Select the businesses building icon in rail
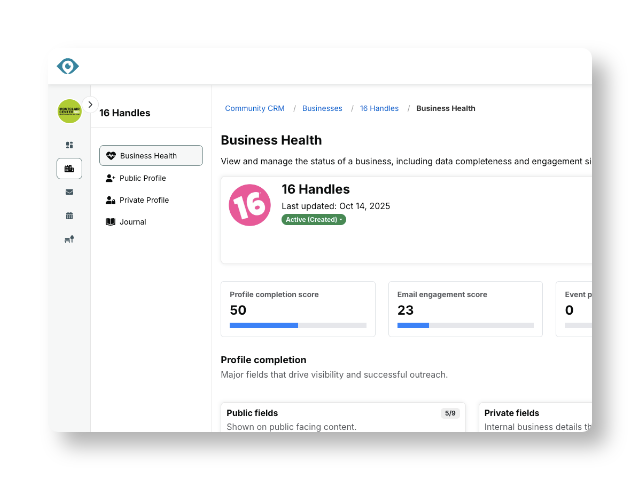The height and width of the screenshot is (480, 640). click(69, 169)
